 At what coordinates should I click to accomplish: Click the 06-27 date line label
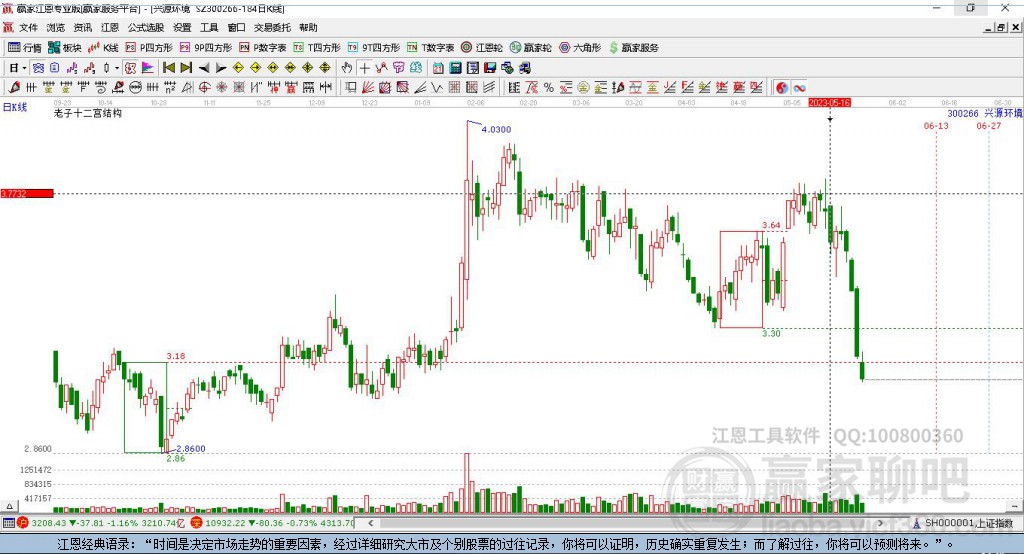989,125
